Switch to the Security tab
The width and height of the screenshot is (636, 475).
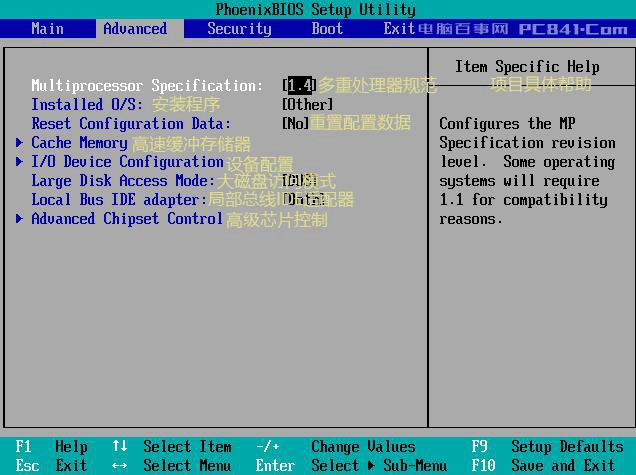239,28
